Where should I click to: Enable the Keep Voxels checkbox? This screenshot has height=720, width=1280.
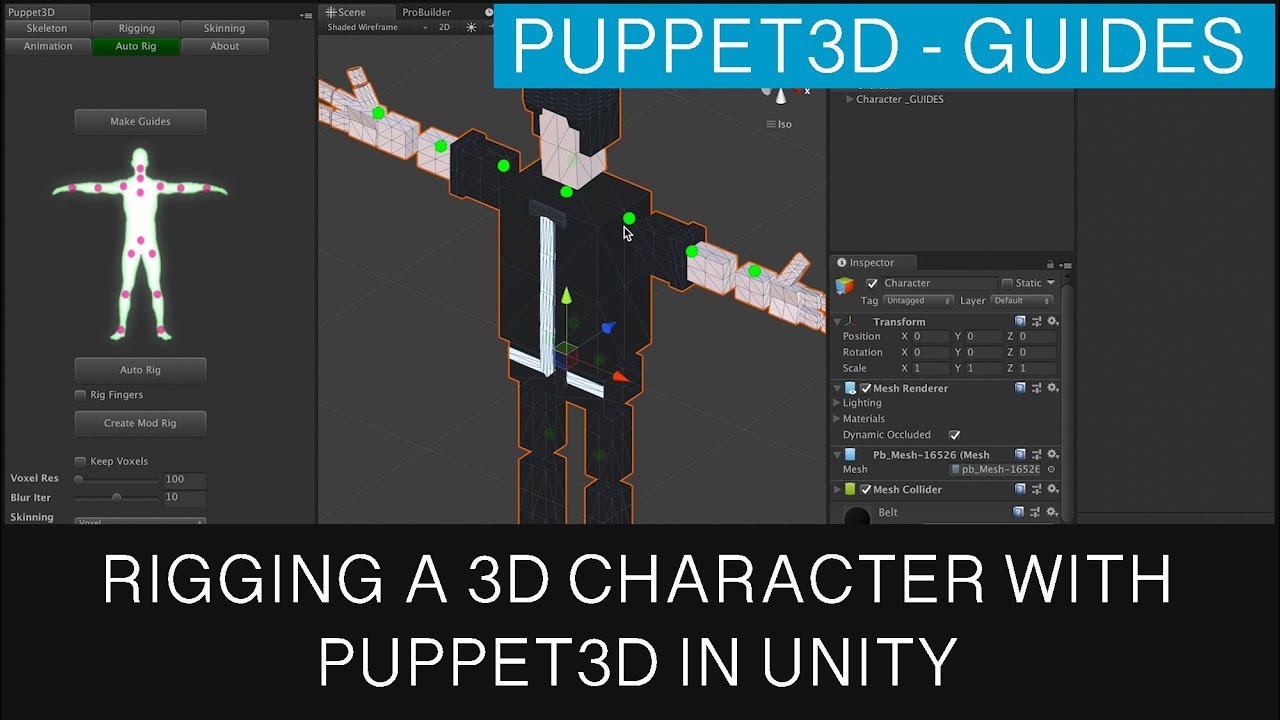coord(80,461)
